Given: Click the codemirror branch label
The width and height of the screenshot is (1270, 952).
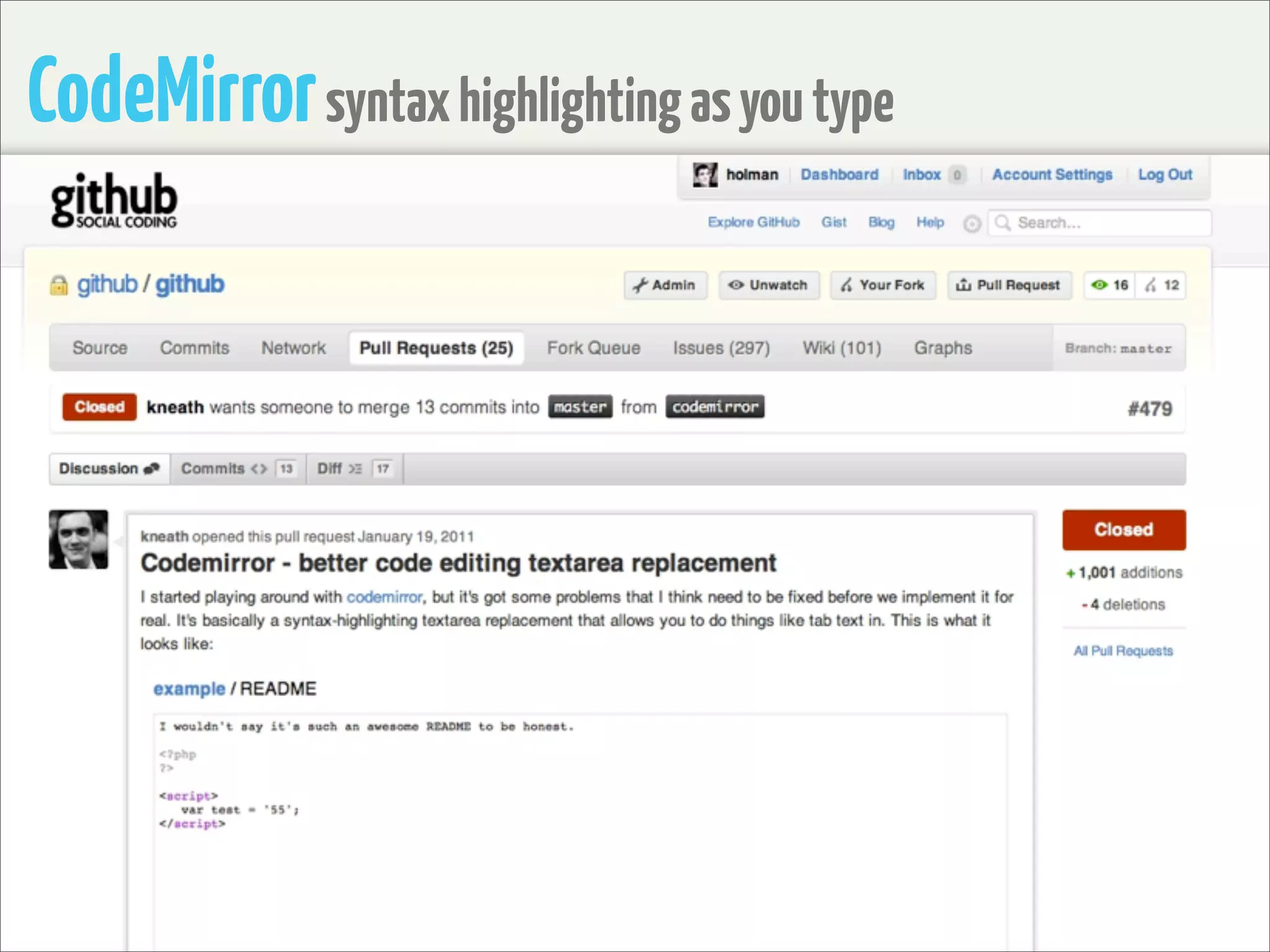Looking at the screenshot, I should [x=715, y=407].
